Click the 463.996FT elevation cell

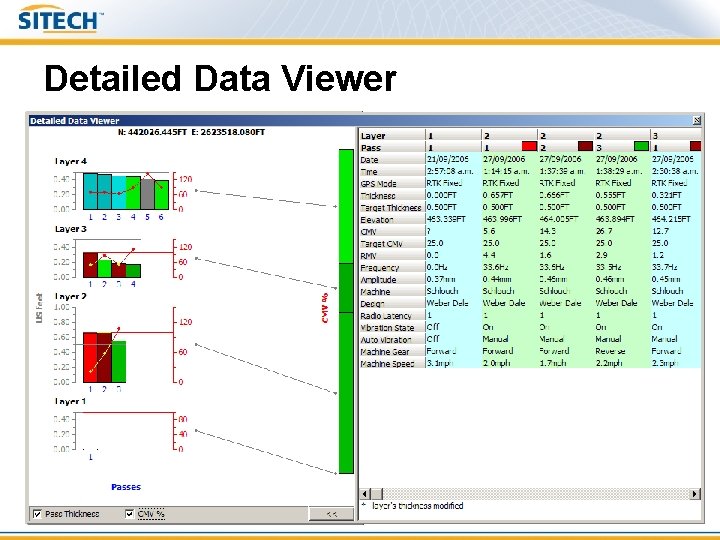(509, 219)
